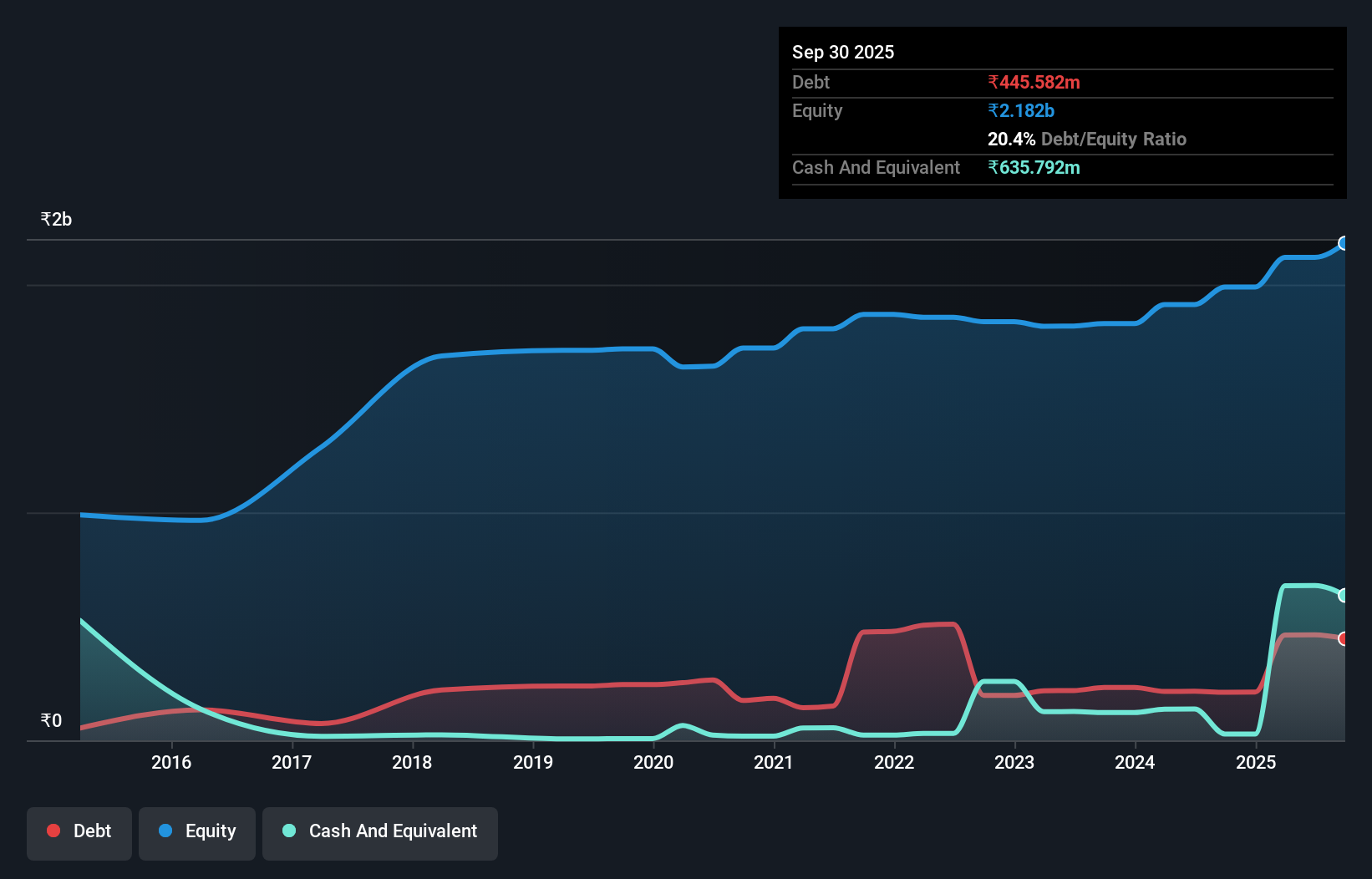Click the ₹2.182b equity value
The height and width of the screenshot is (879, 1372).
(1021, 110)
